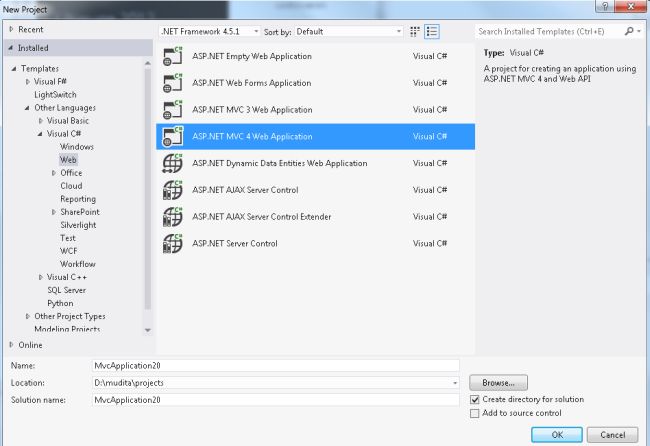Click the Dynamic Data Entities Web Application icon

(172, 163)
